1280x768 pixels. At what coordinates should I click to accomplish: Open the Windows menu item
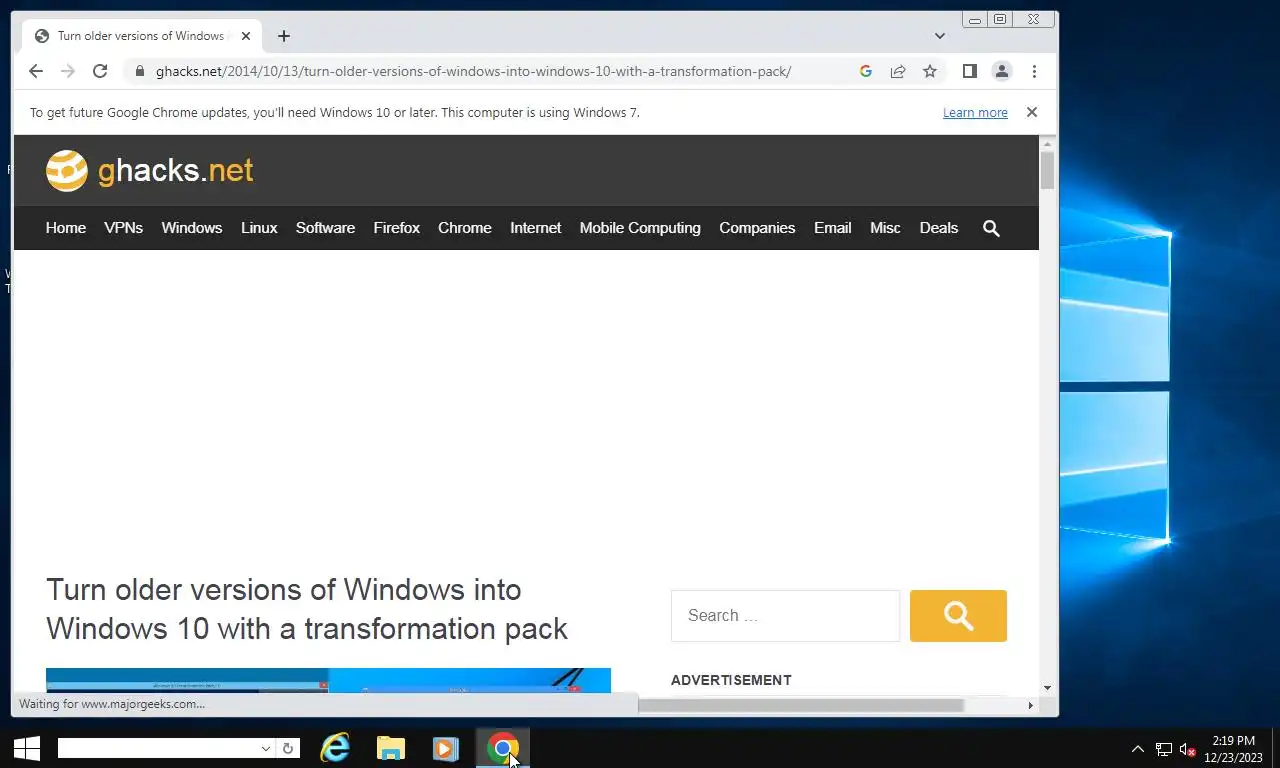click(192, 228)
